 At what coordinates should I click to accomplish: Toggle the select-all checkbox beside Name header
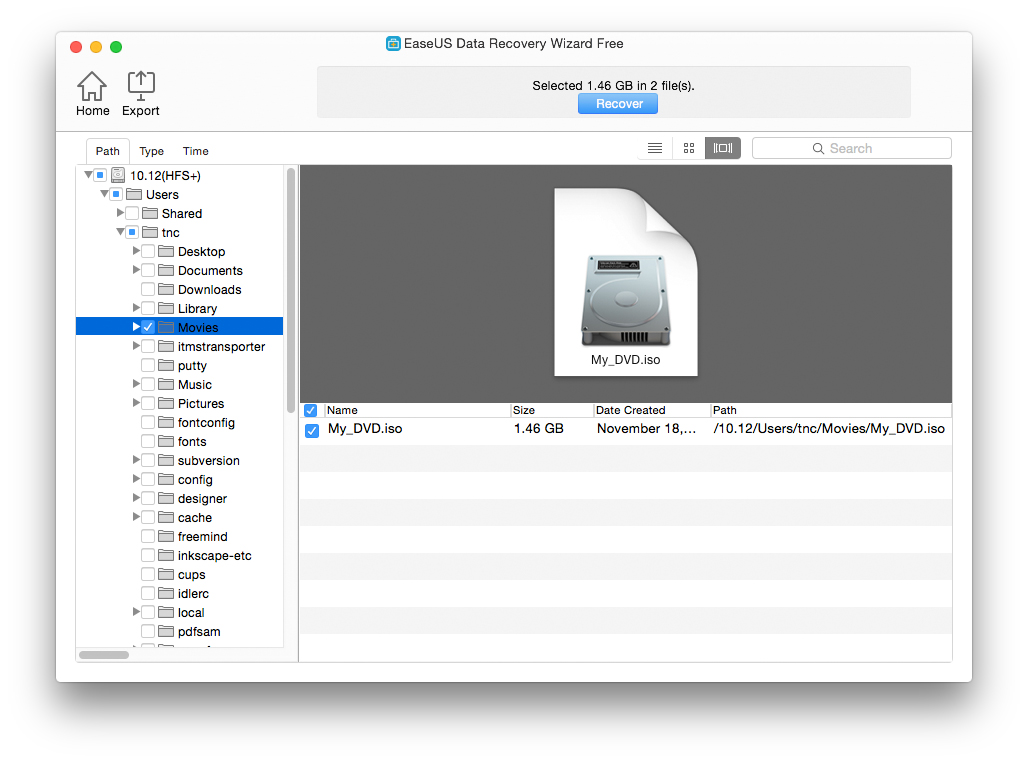311,411
